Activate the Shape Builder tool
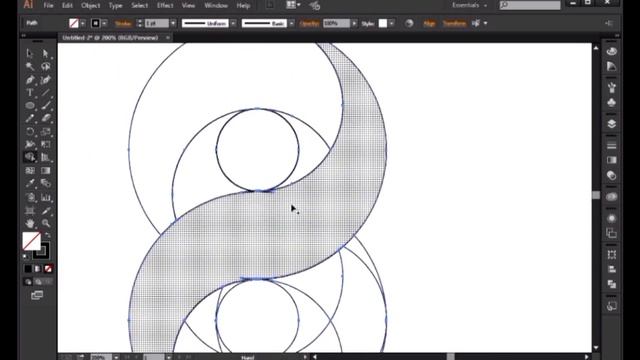The width and height of the screenshot is (640, 360). (x=30, y=157)
